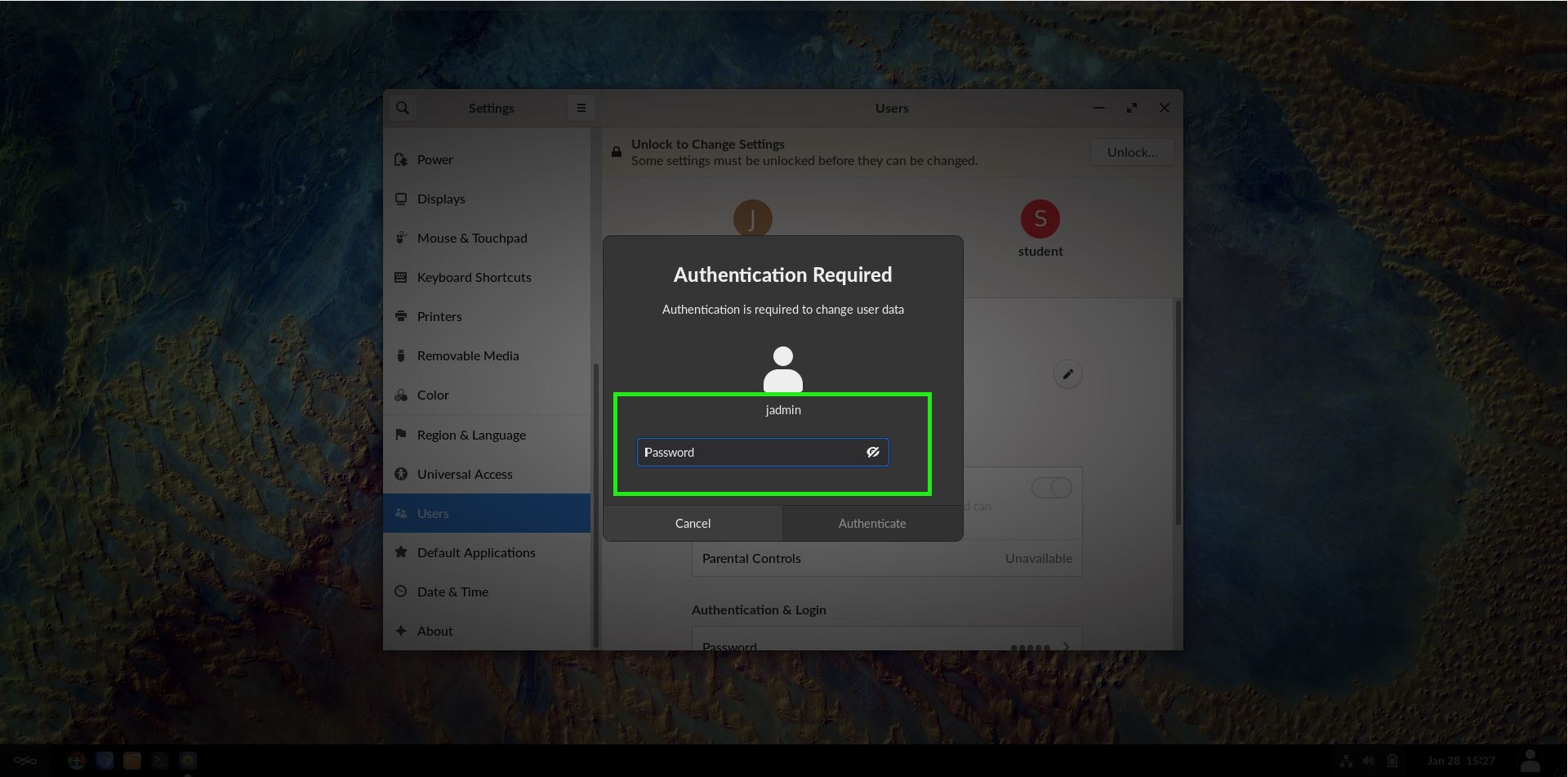Screen dimensions: 1568x777
Task: Open Removable Media settings
Action: point(487,355)
